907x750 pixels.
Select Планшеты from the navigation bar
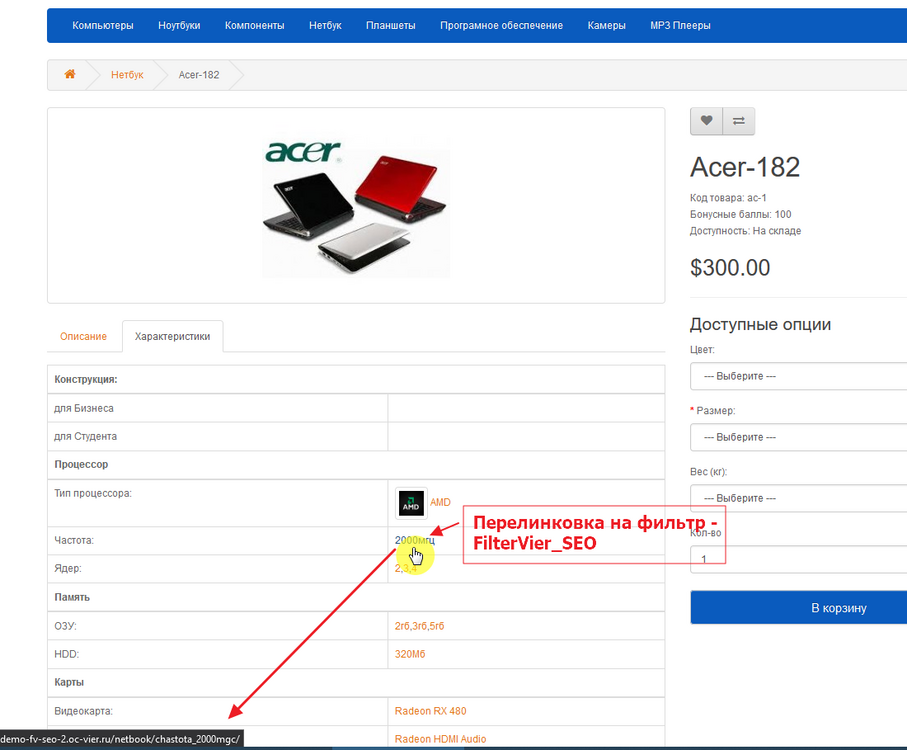pyautogui.click(x=390, y=25)
